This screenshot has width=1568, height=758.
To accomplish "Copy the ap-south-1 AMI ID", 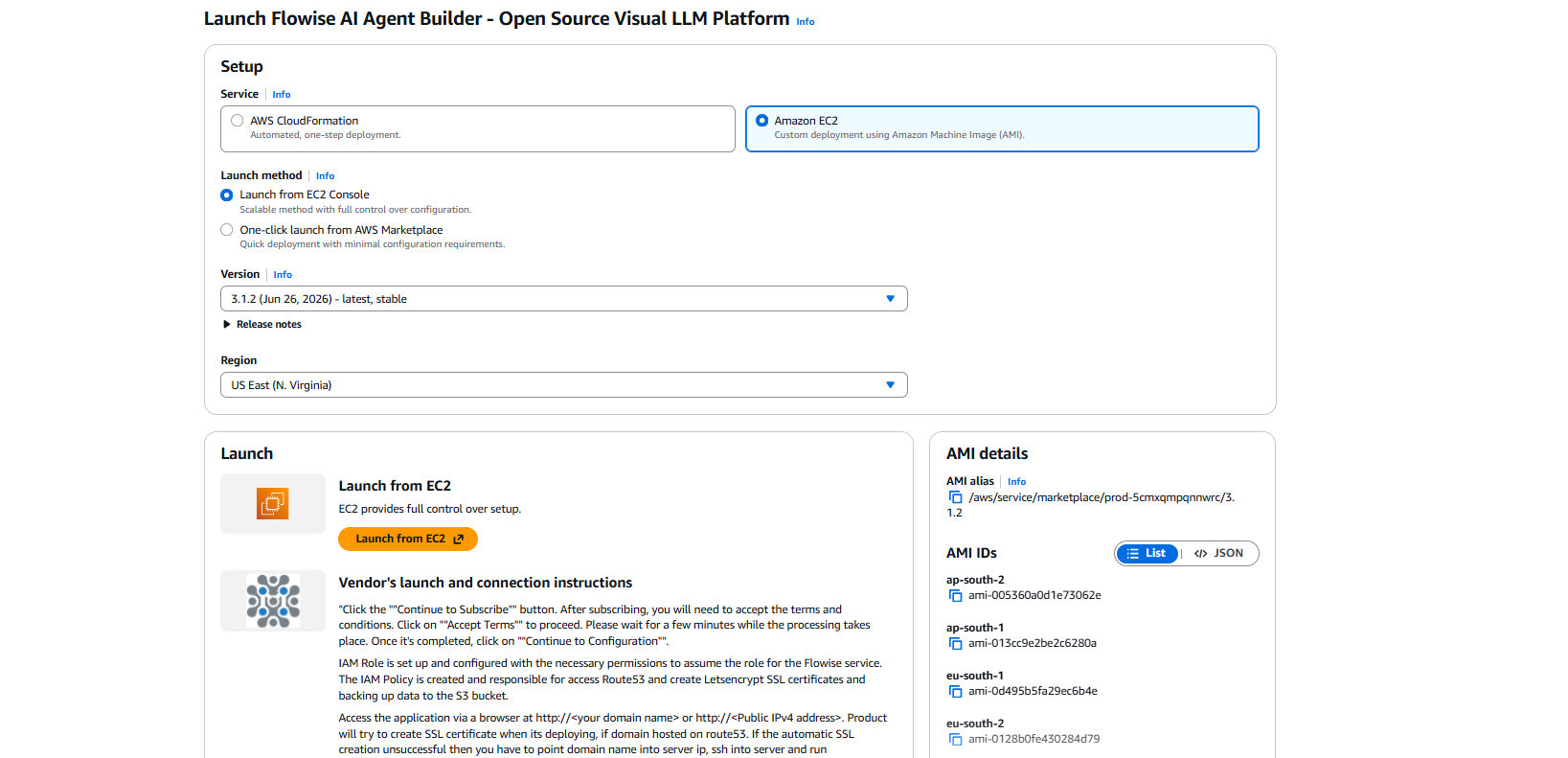I will tap(955, 643).
